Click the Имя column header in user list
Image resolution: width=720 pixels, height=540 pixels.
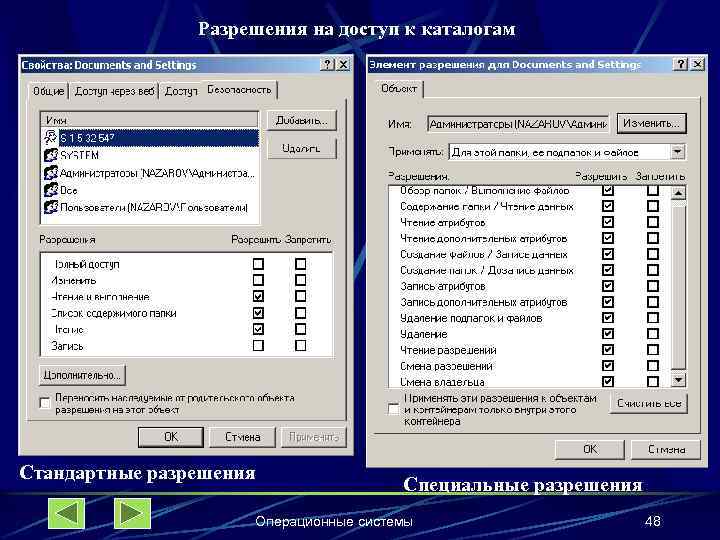[150, 119]
